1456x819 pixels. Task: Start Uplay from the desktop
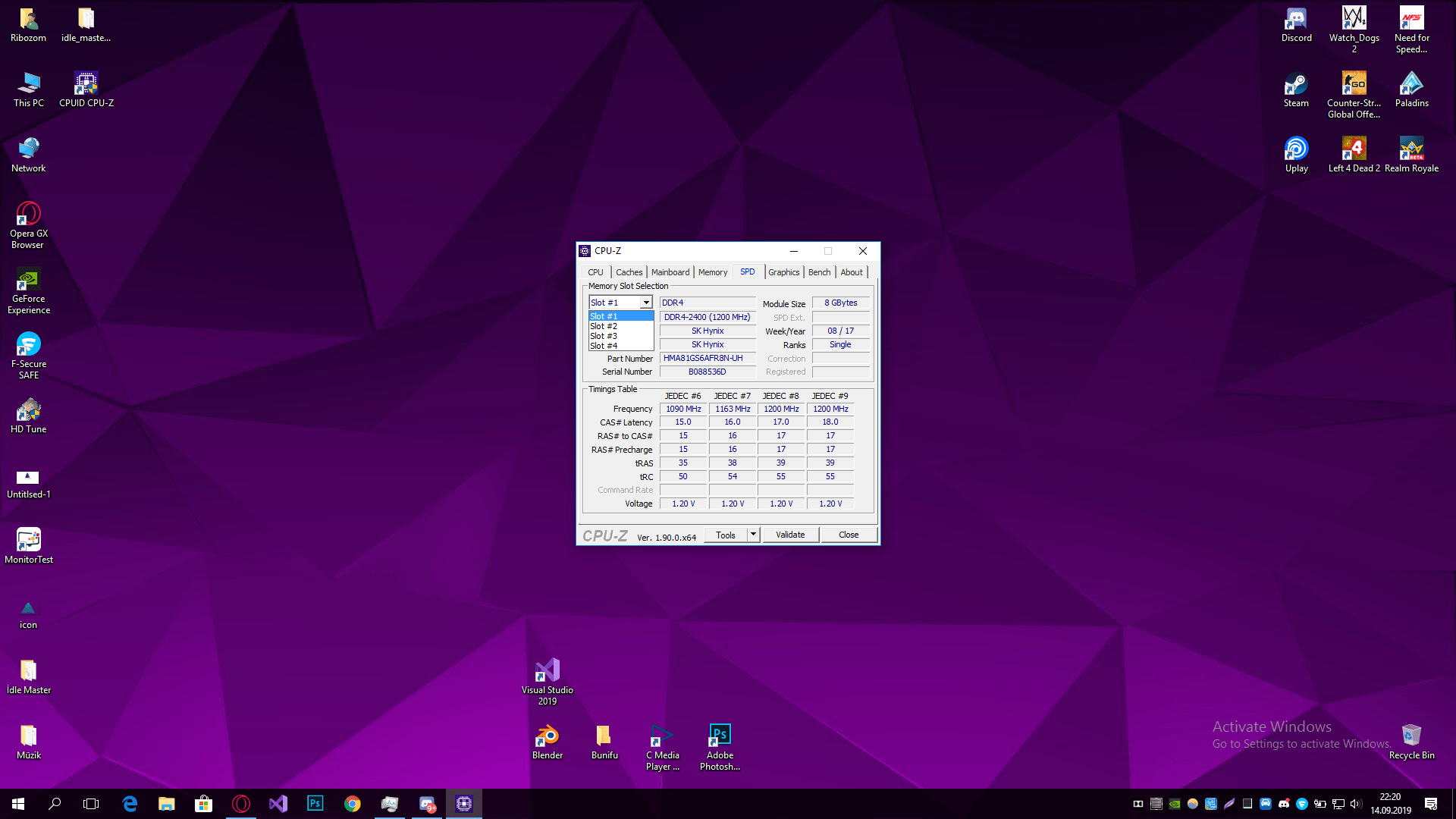tap(1295, 150)
